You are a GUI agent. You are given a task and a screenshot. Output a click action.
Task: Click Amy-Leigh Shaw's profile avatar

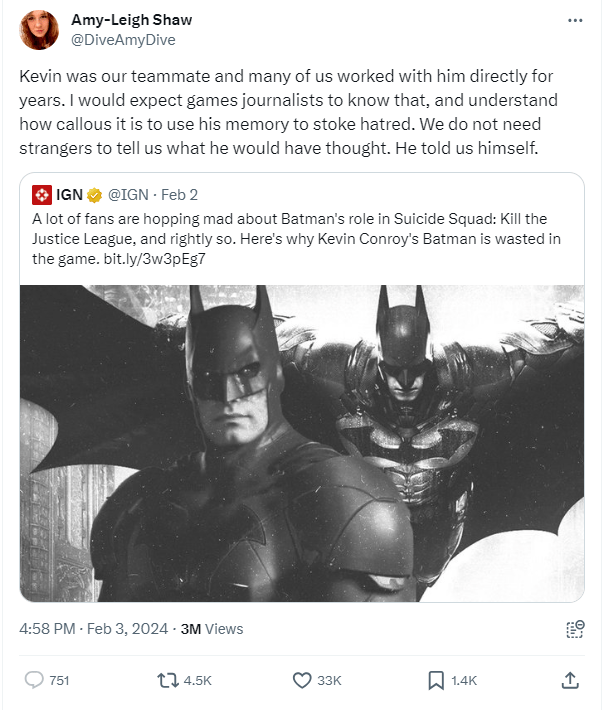[40, 31]
